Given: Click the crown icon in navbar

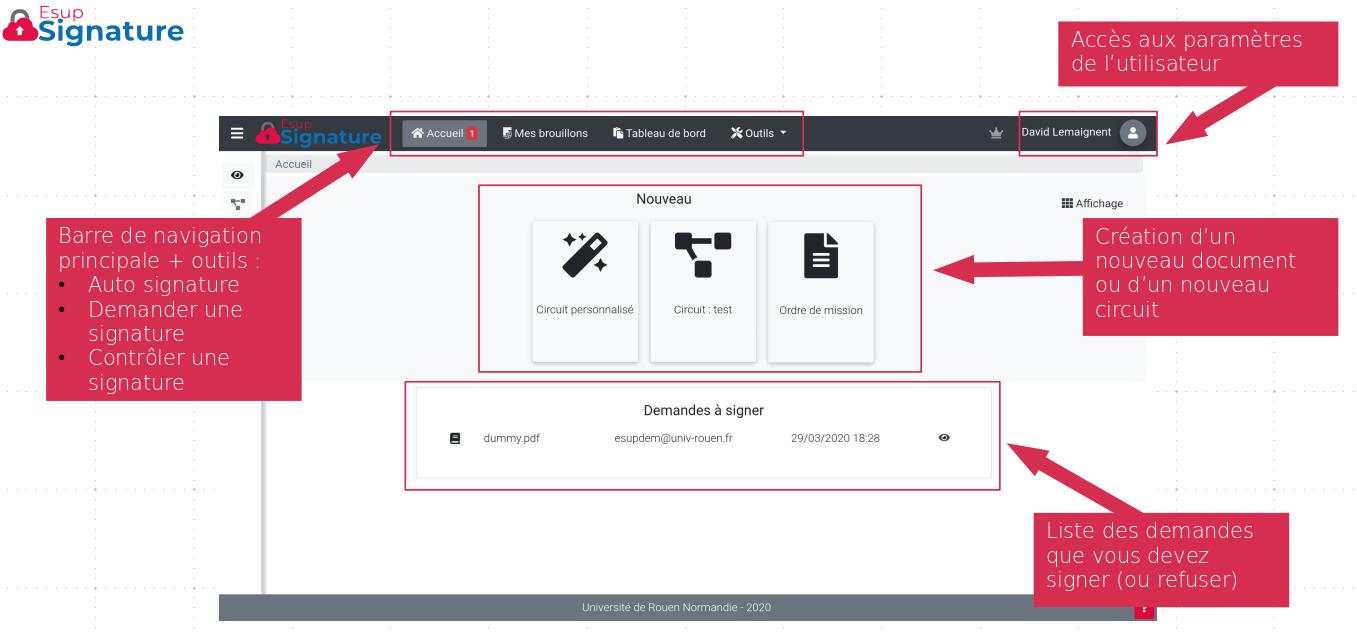Looking at the screenshot, I should (995, 133).
